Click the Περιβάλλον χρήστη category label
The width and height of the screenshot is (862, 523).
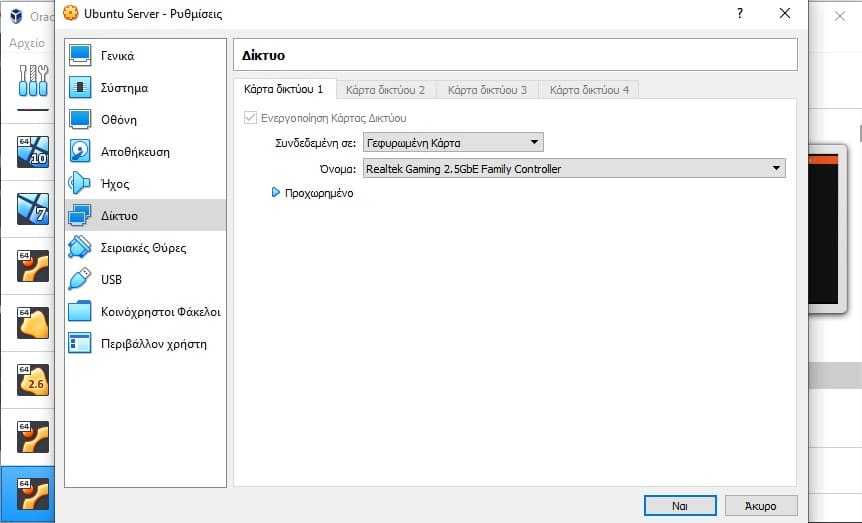(x=154, y=344)
